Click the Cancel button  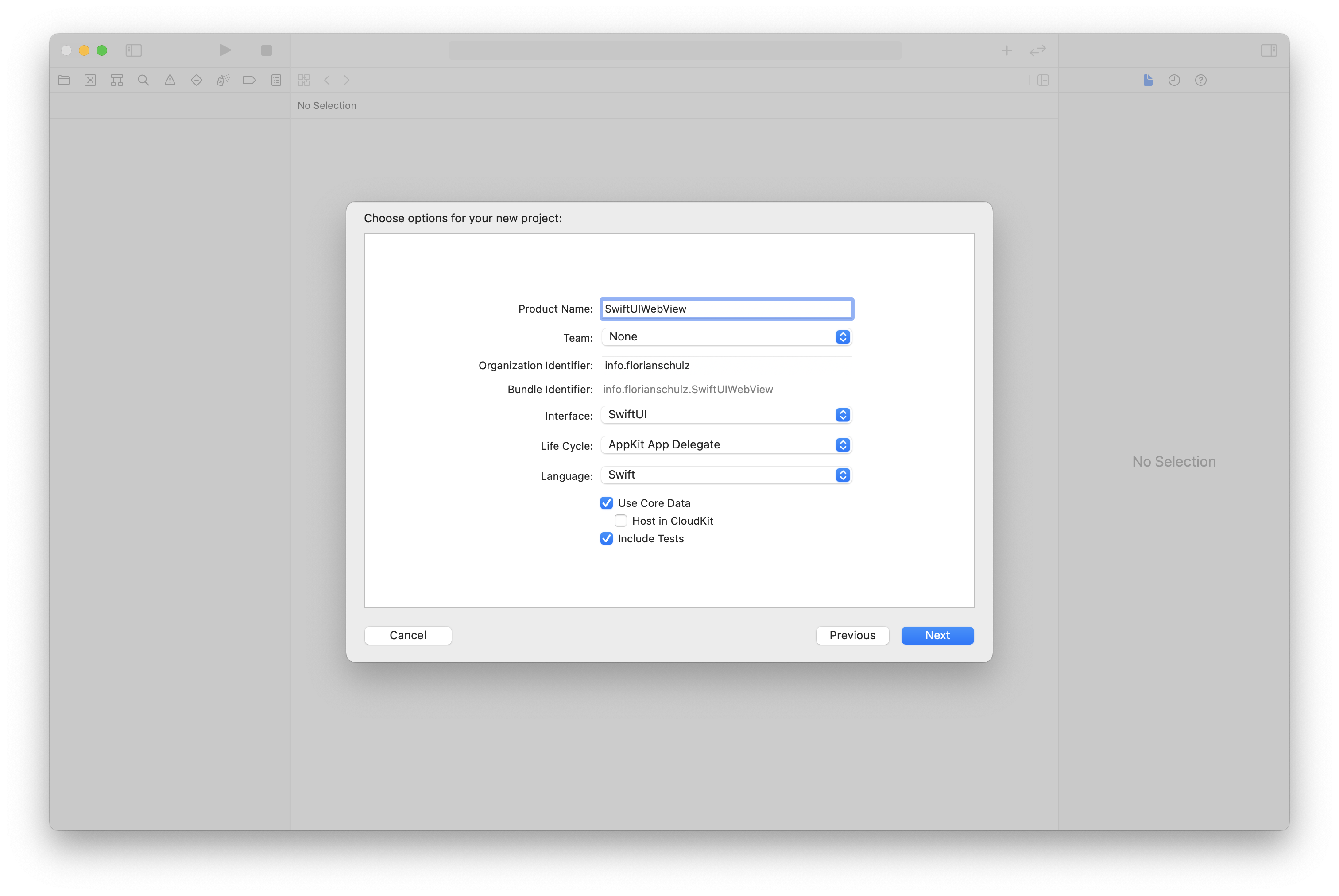point(408,635)
